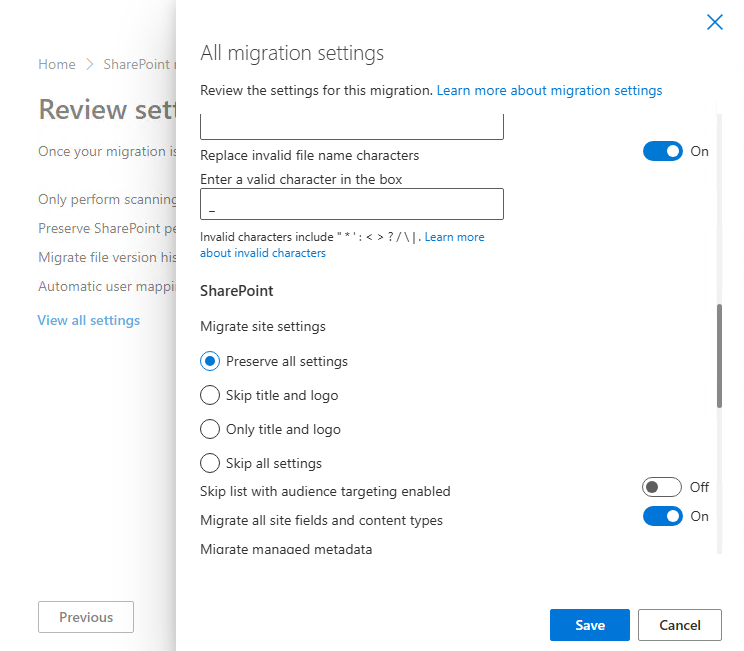Toggle Replace invalid file name characters switch
The height and width of the screenshot is (651, 744).
(662, 151)
